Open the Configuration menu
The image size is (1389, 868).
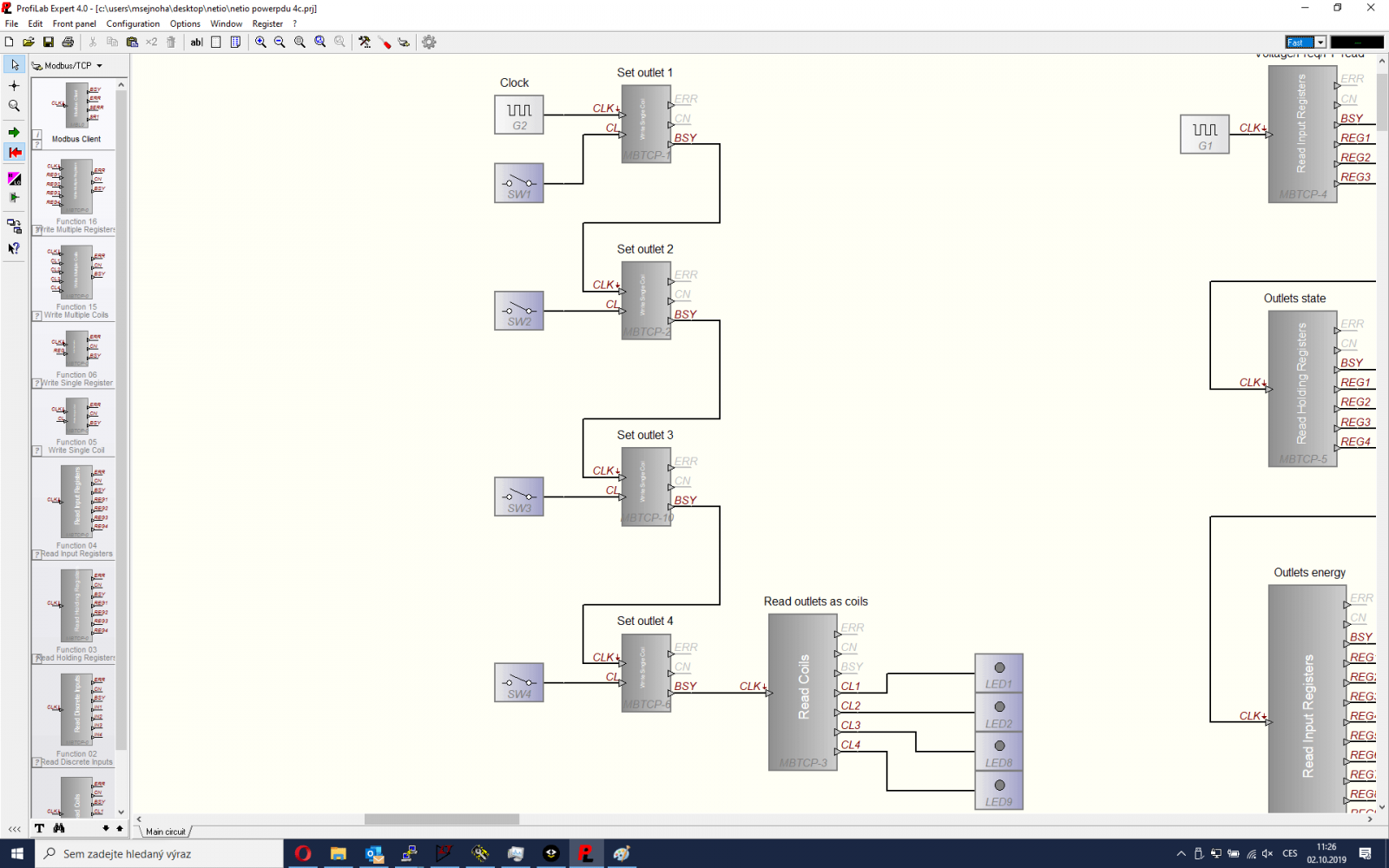133,23
